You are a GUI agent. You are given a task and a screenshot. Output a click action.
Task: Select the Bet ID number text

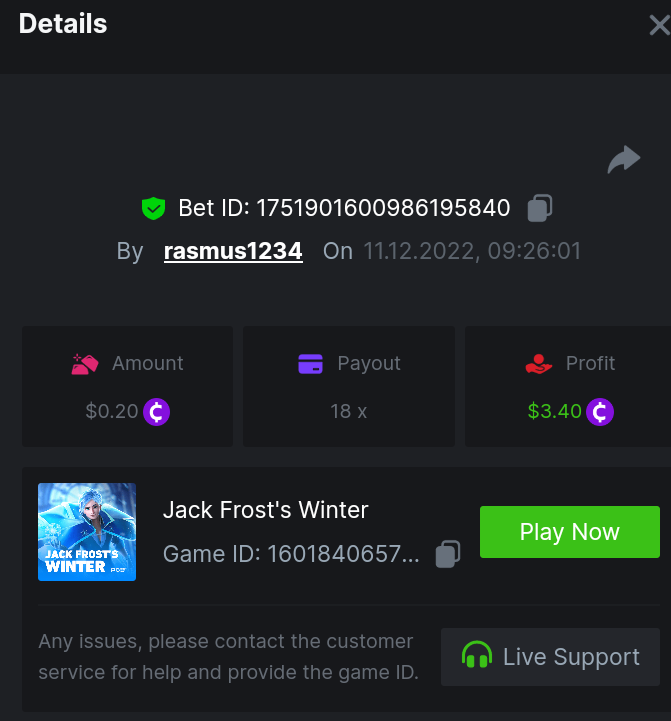383,208
